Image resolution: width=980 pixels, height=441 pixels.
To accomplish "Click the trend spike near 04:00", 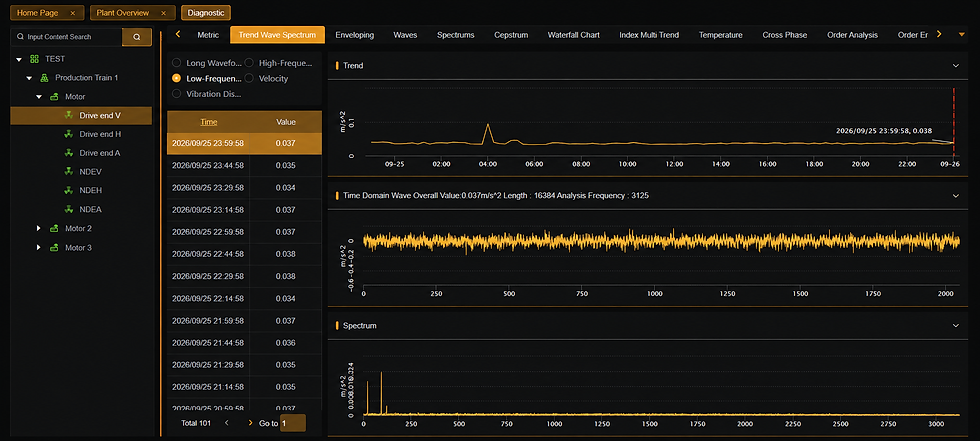I will pyautogui.click(x=488, y=125).
